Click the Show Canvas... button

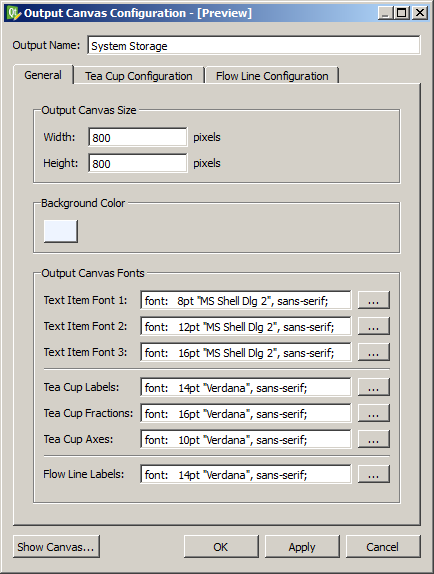coord(56,547)
